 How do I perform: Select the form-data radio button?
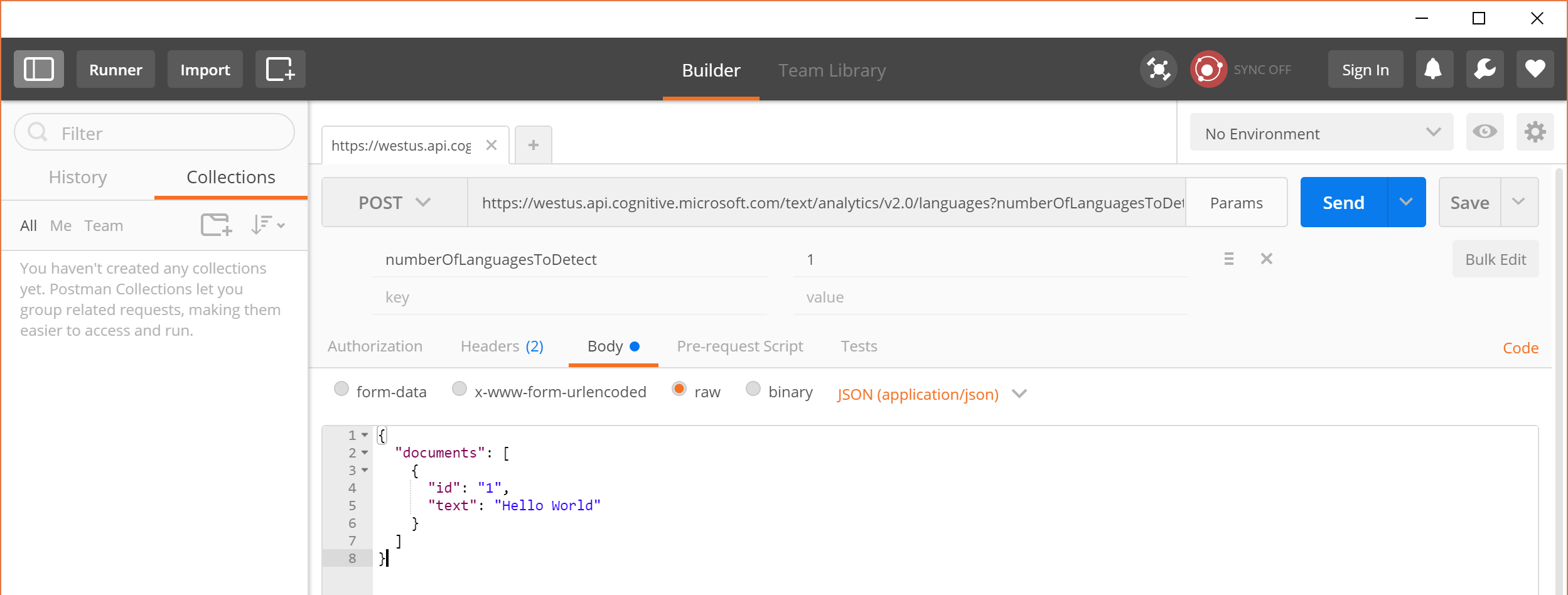tap(341, 389)
